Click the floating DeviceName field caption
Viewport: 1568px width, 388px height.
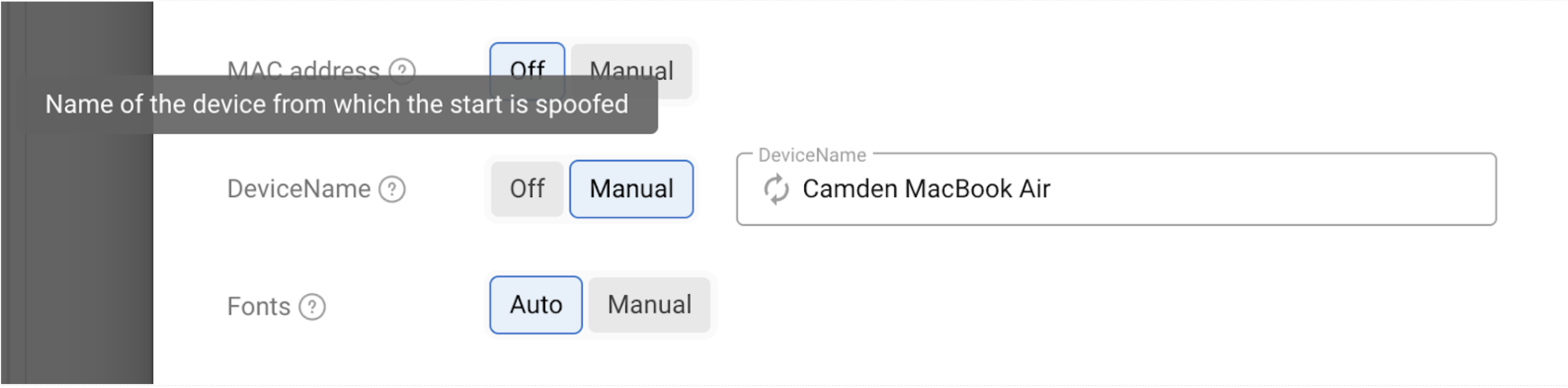click(x=812, y=156)
